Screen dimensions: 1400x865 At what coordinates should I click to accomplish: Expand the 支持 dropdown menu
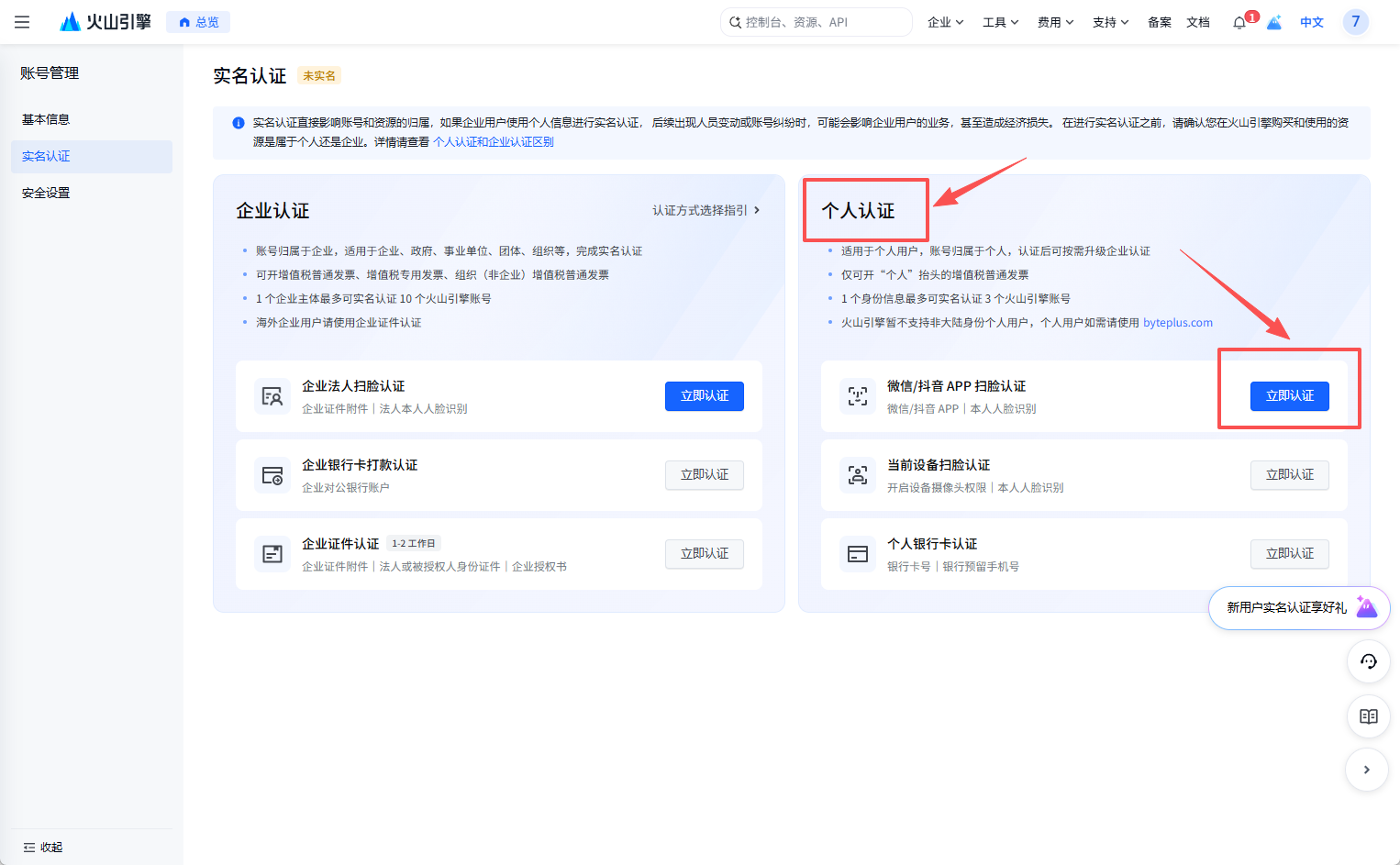coord(1110,22)
